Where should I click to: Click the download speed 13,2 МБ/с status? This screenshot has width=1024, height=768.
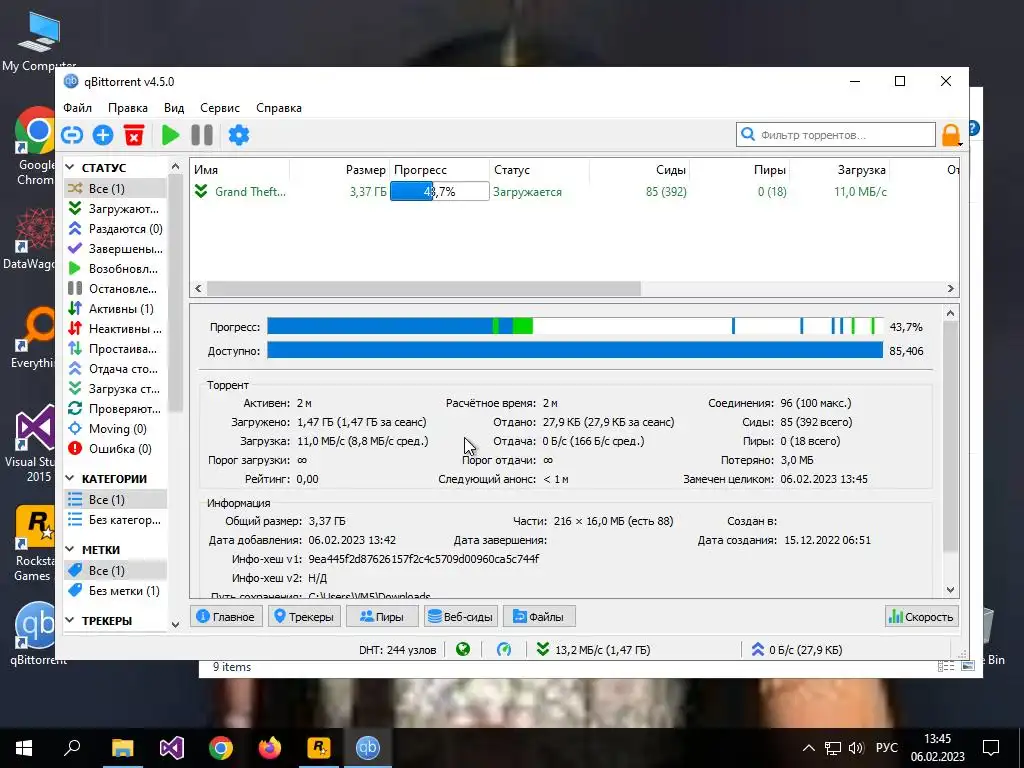click(x=593, y=650)
